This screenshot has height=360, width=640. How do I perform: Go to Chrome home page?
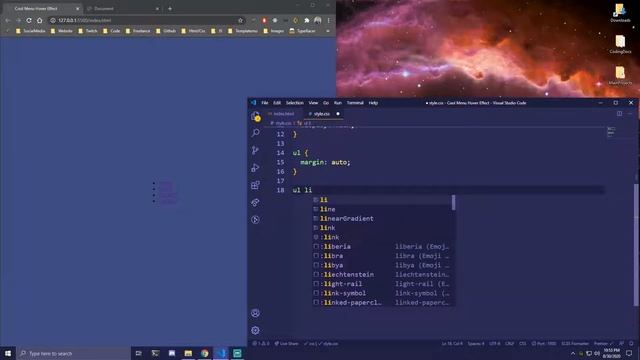click(x=40, y=20)
